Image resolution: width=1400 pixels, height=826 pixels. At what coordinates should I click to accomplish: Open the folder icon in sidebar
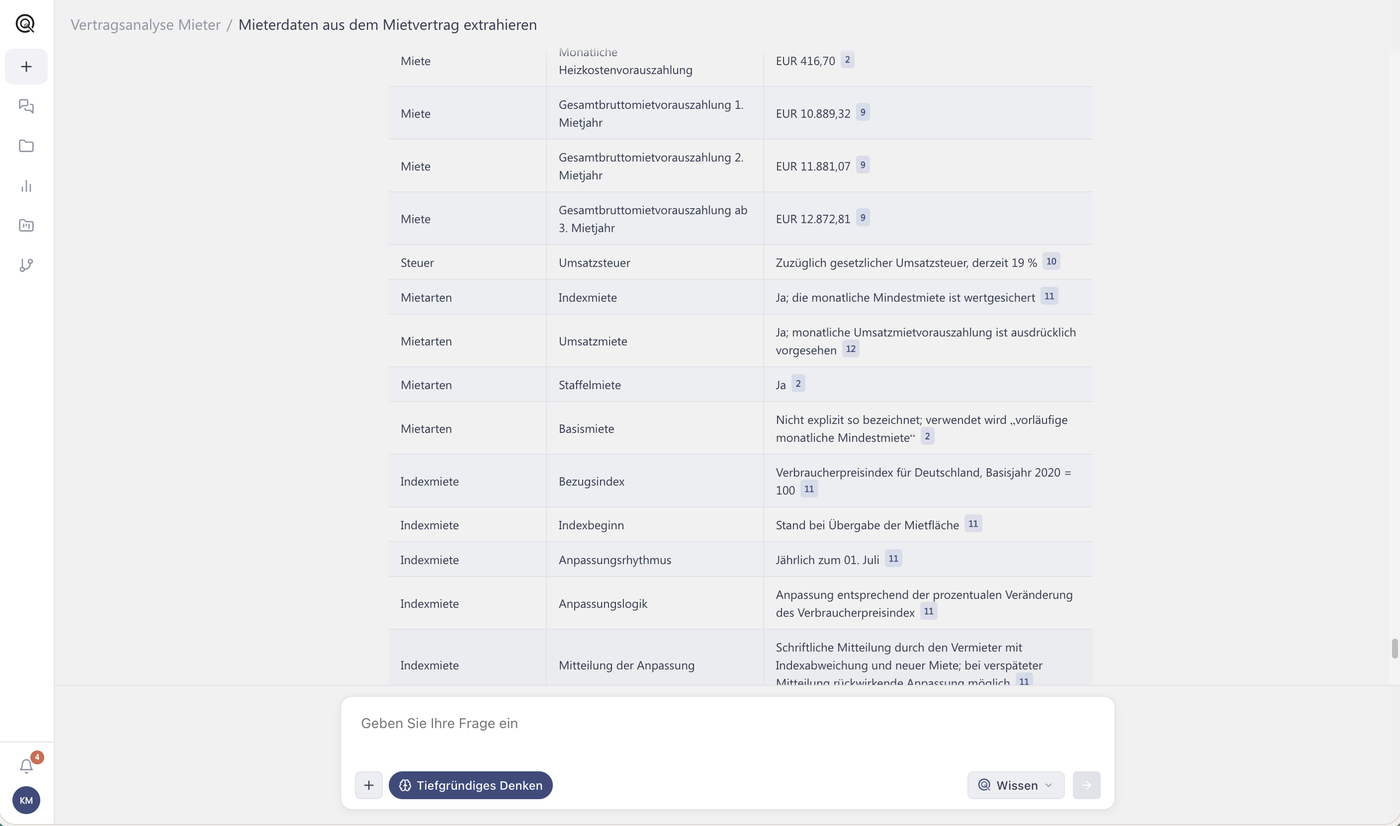[26, 146]
